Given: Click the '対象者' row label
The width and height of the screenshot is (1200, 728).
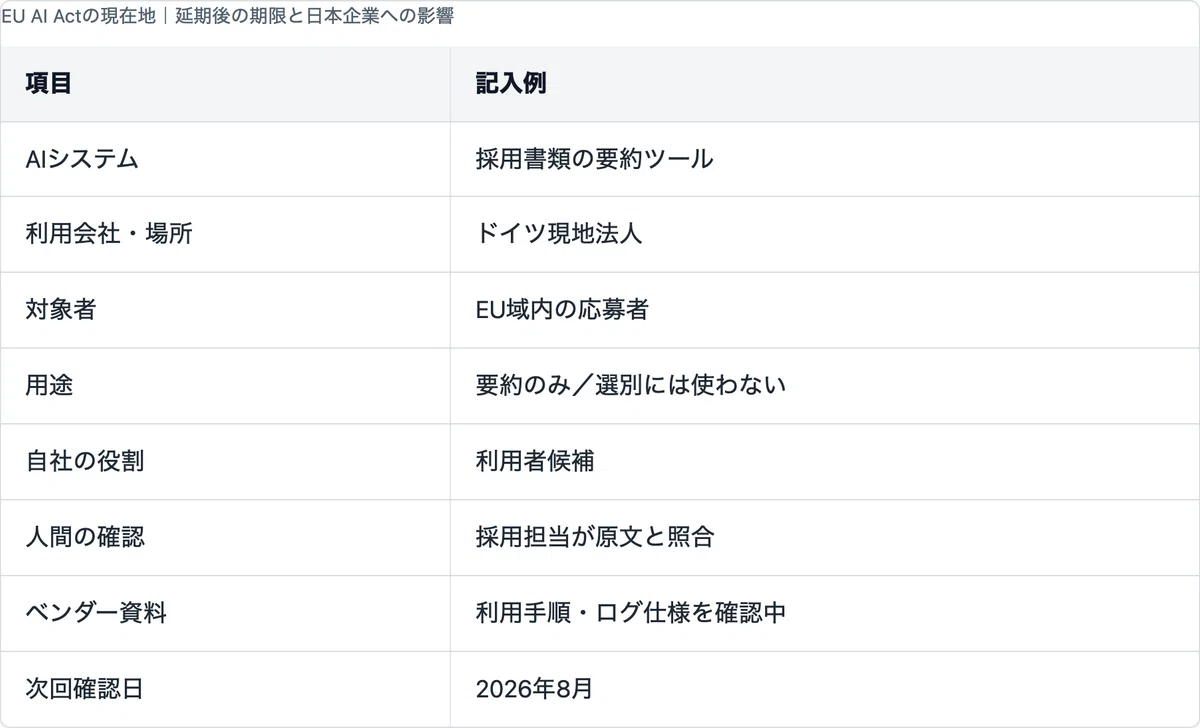Looking at the screenshot, I should click(61, 310).
